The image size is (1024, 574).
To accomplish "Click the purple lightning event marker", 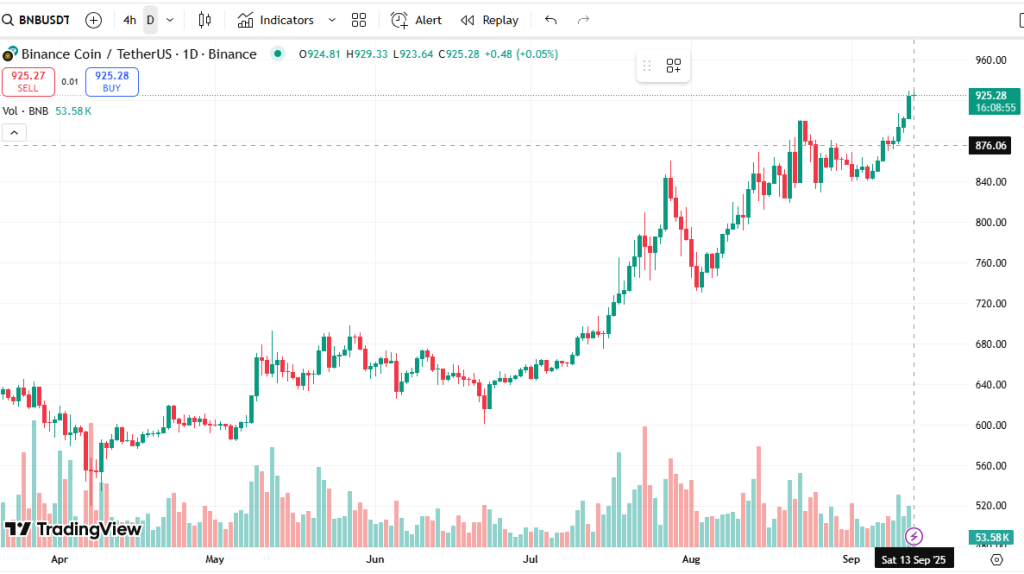I will [913, 537].
